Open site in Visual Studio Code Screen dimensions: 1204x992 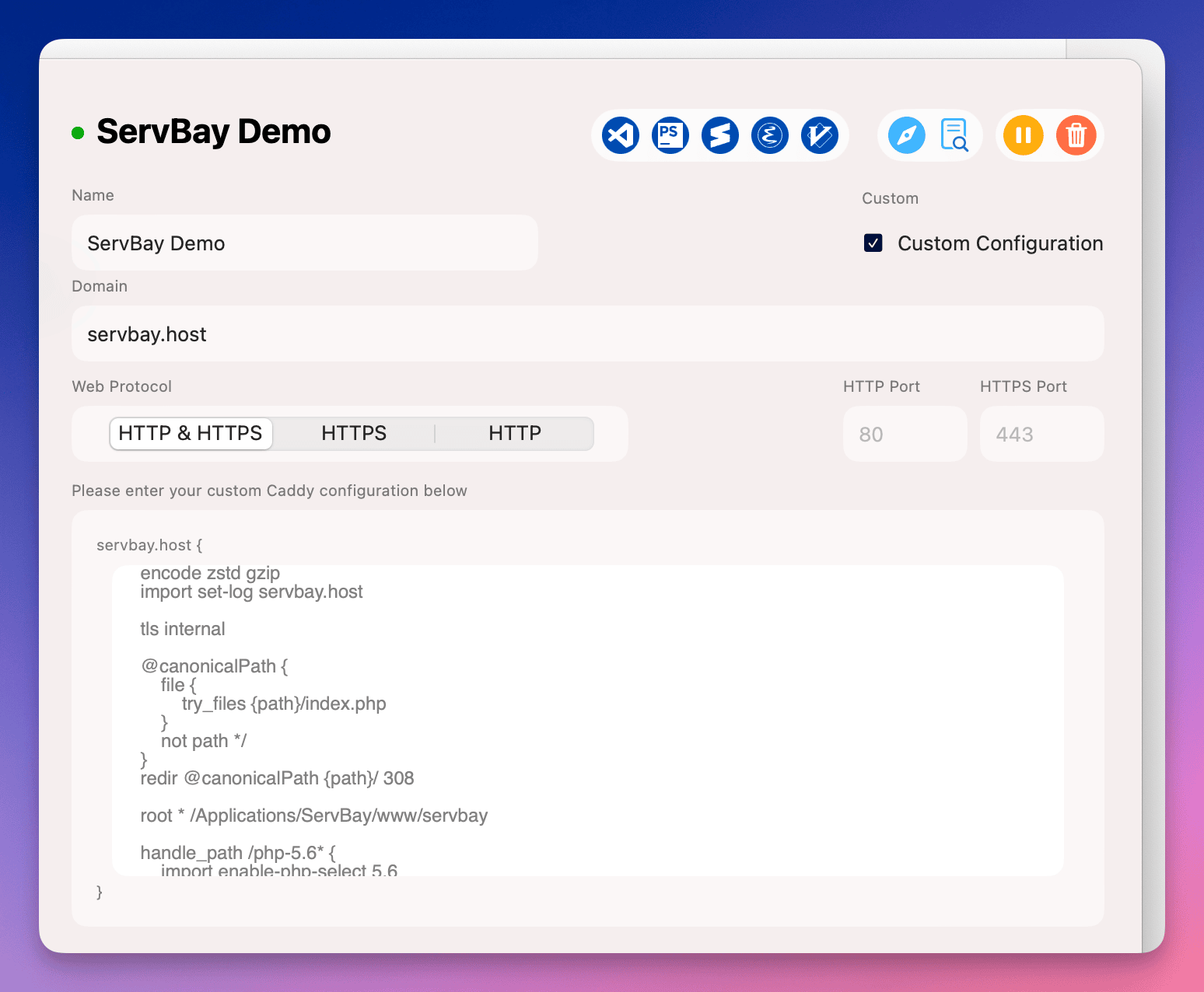pyautogui.click(x=621, y=135)
